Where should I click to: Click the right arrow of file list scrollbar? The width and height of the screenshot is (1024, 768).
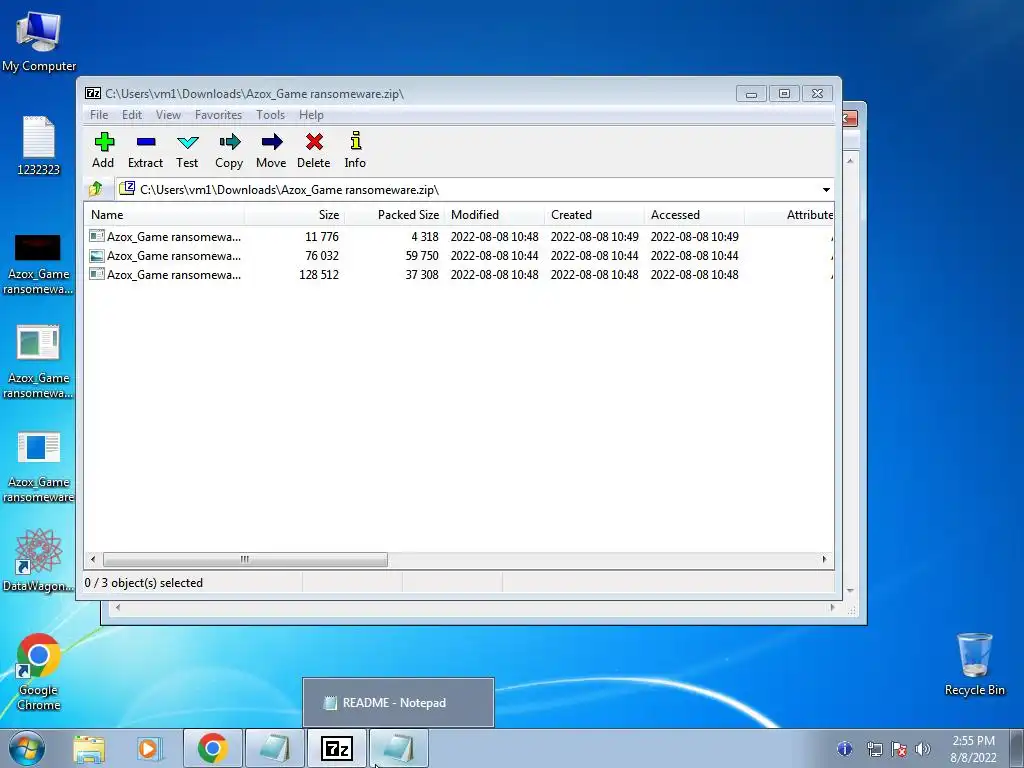click(824, 560)
